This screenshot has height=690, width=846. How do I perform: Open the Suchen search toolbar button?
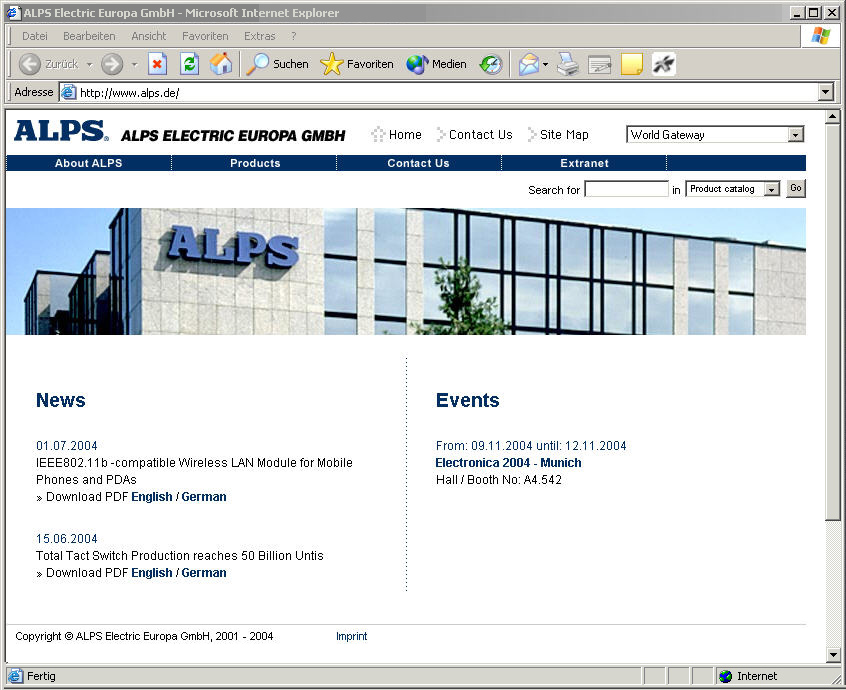pyautogui.click(x=277, y=64)
